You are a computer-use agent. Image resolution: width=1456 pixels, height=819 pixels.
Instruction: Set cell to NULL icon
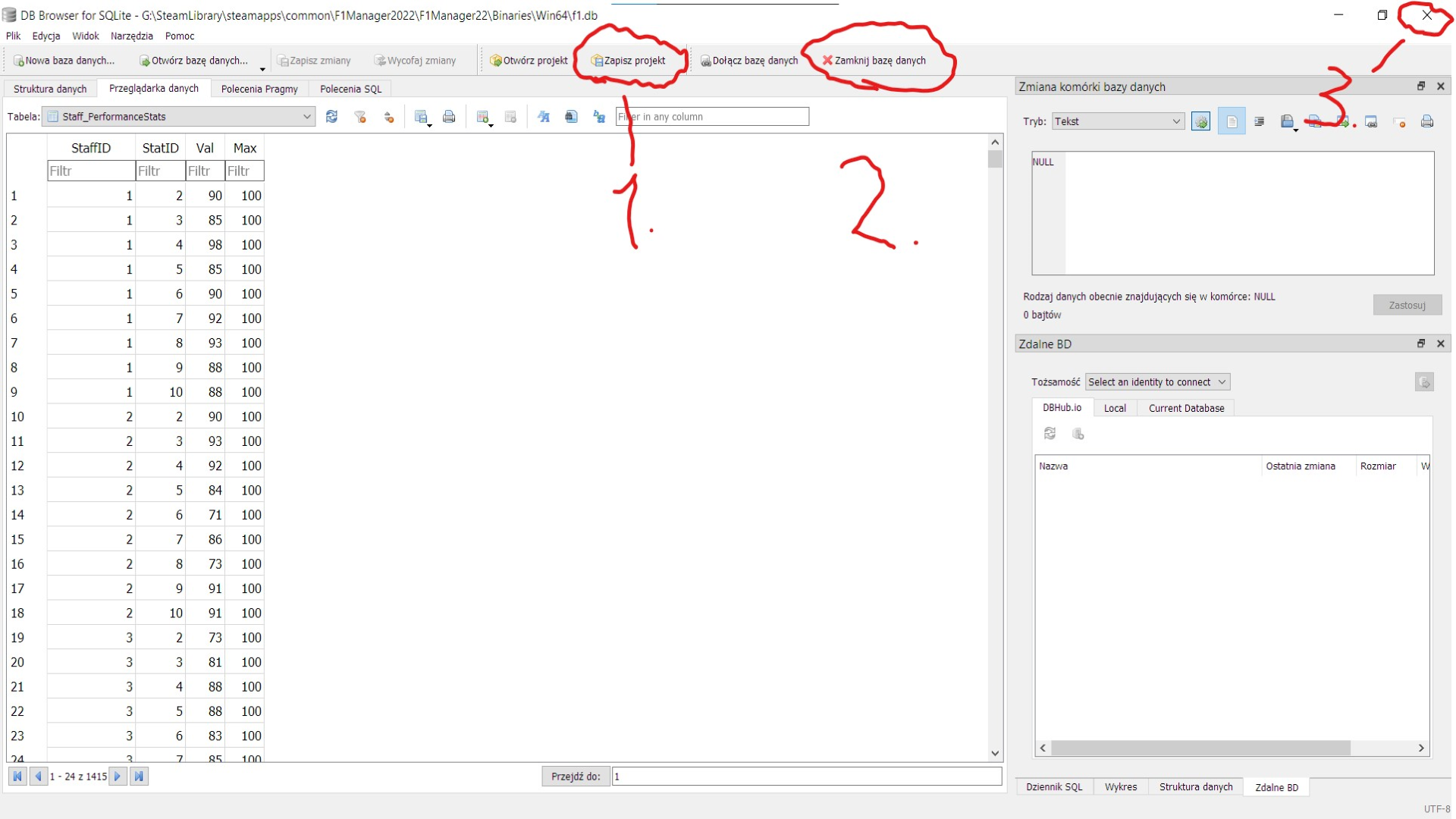(1399, 121)
